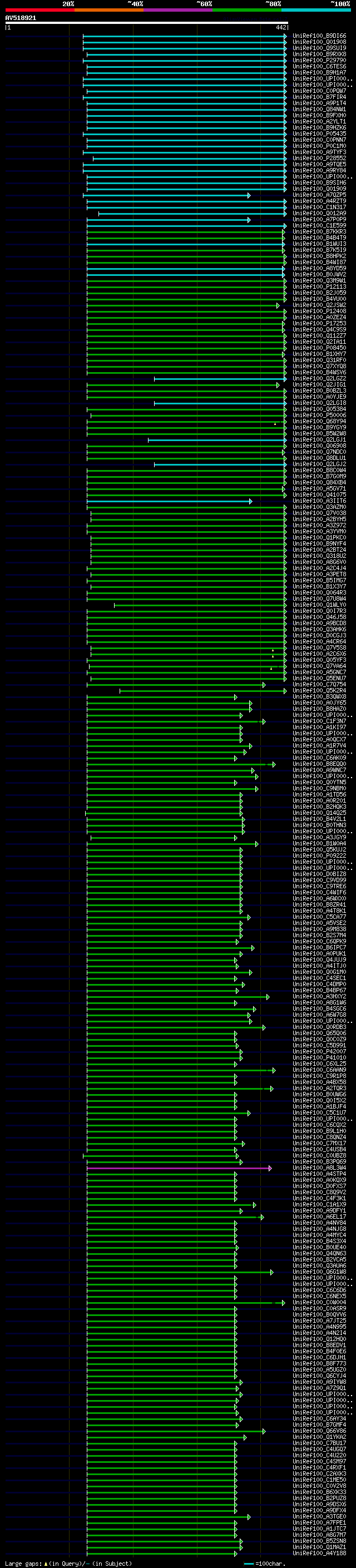Image resolution: width=356 pixels, height=1568 pixels.
Task: Select the UniRef100_A9P1T4 label
Action: [x=319, y=103]
